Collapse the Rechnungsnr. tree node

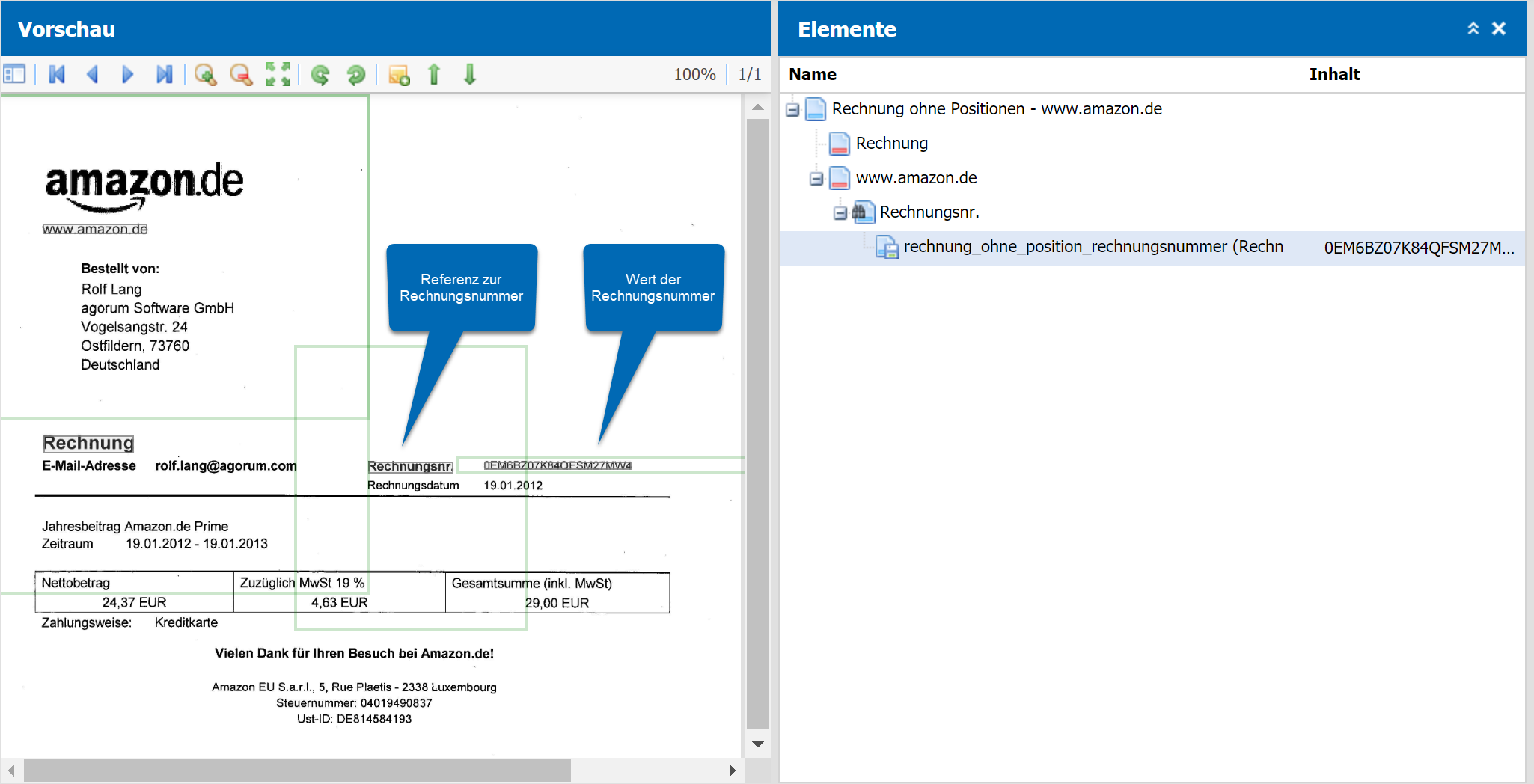point(840,213)
